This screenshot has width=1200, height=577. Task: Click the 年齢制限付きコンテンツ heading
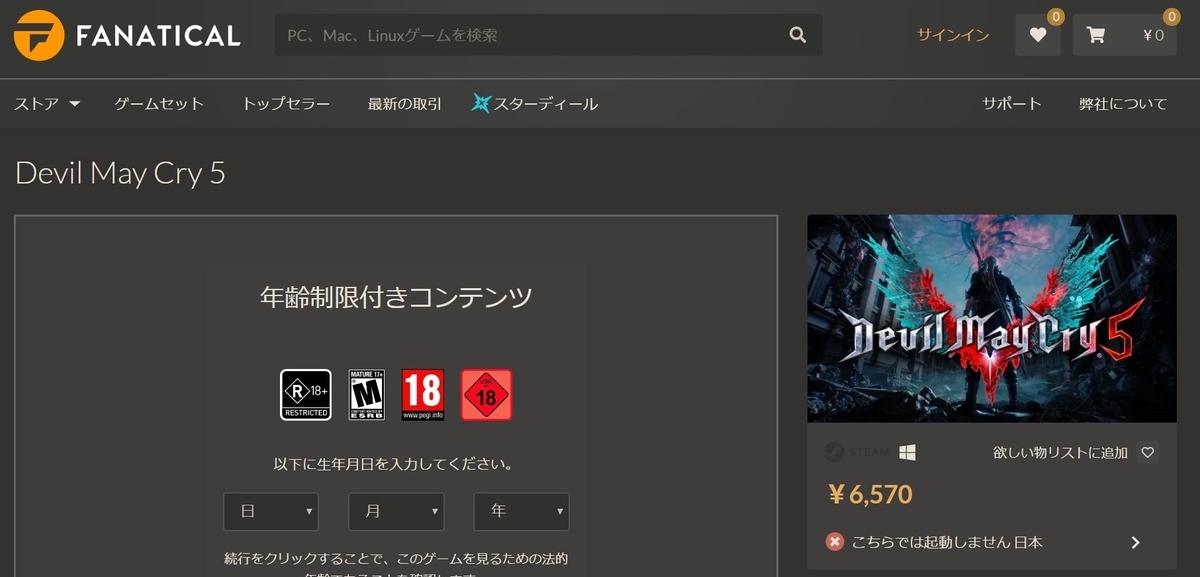pos(396,296)
